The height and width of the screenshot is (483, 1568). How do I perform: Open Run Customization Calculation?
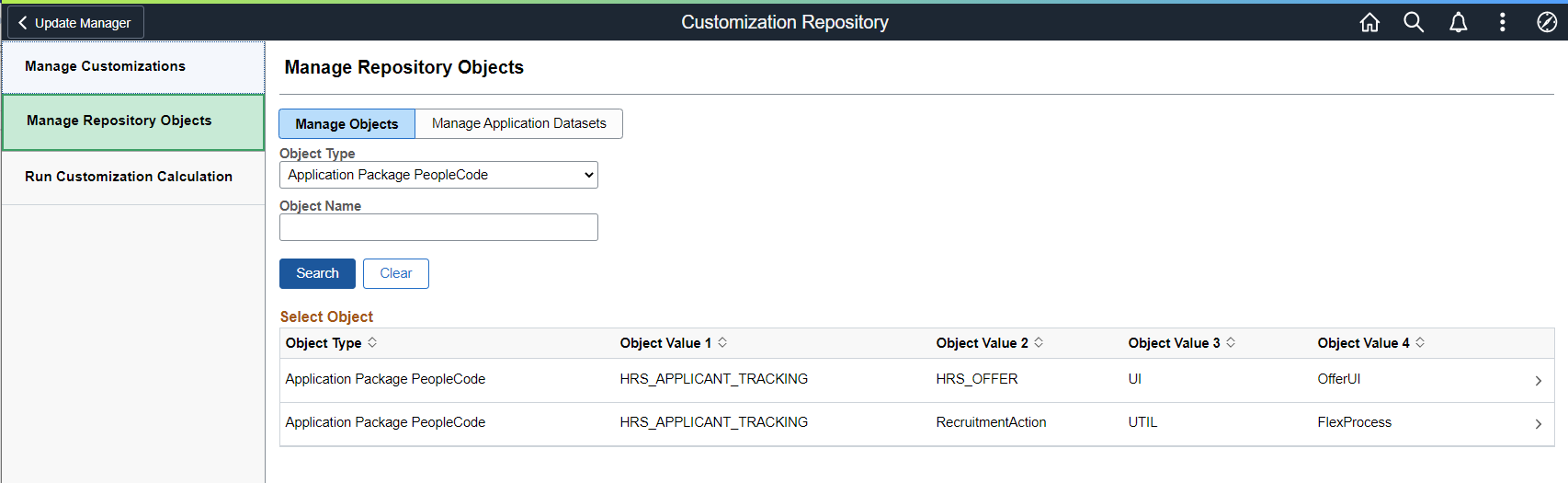pos(133,177)
